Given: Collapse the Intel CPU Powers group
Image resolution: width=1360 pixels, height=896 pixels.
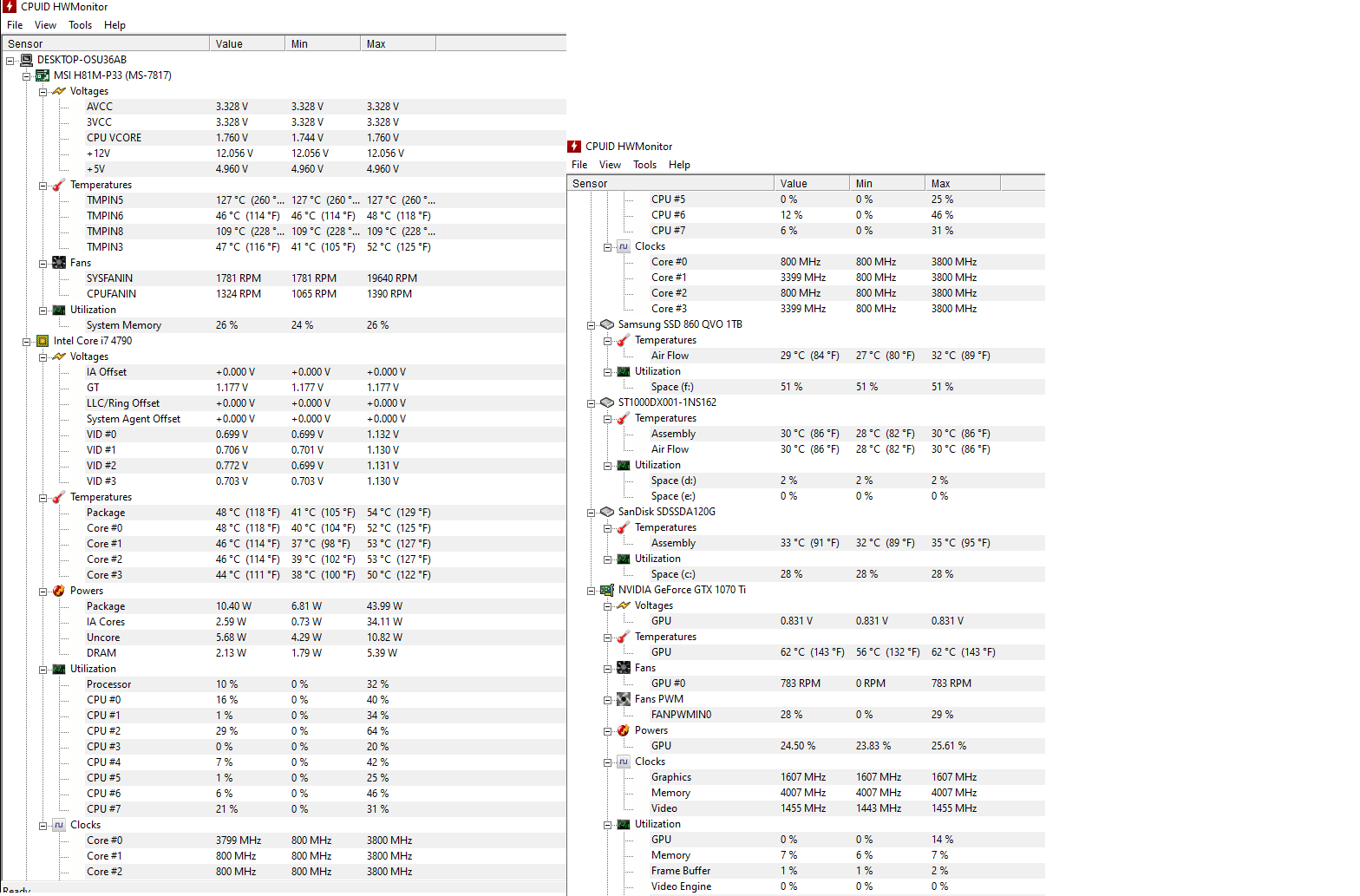Looking at the screenshot, I should coord(43,592).
